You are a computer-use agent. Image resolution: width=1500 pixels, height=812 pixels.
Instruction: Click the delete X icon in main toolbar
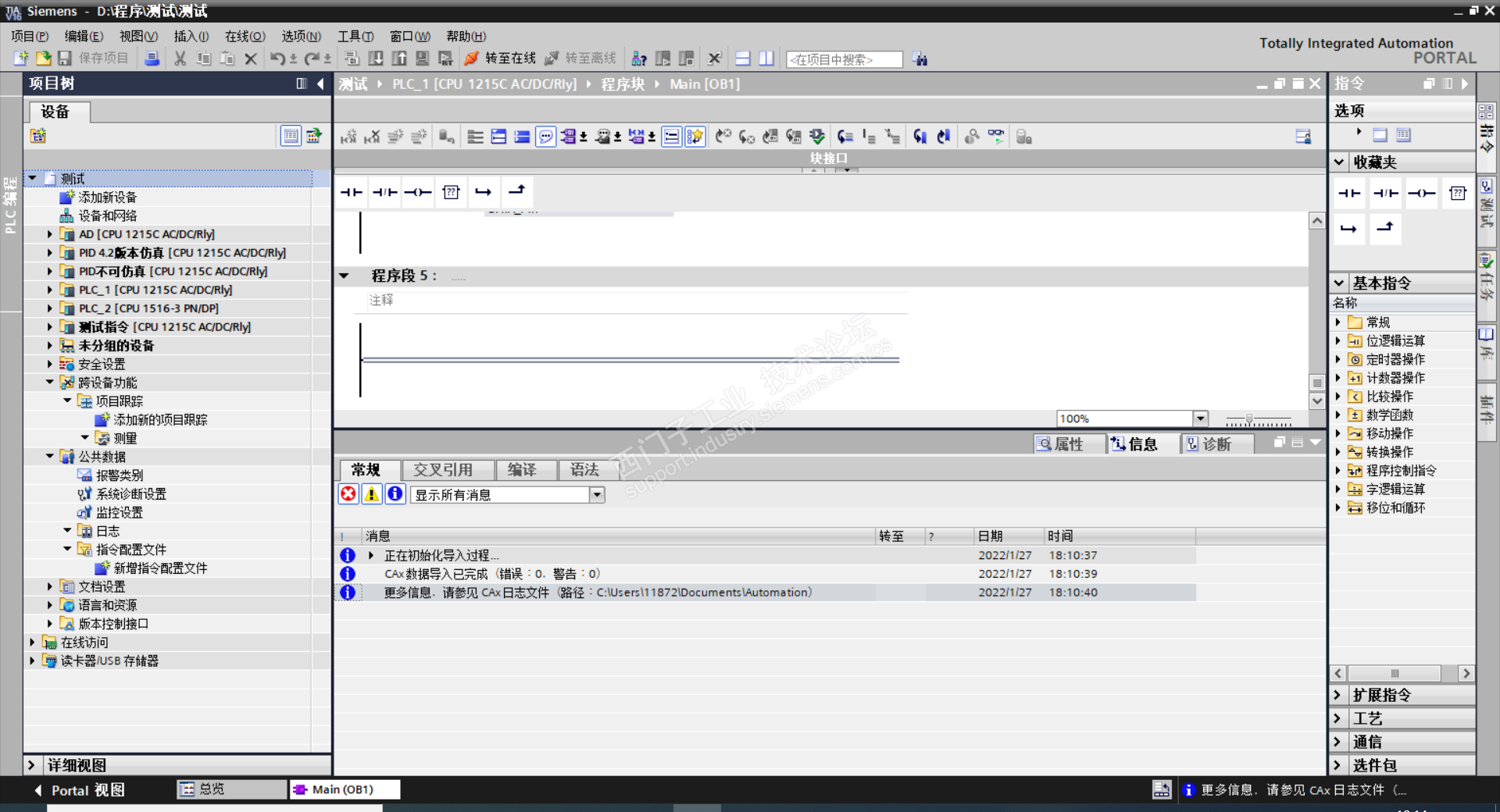click(251, 59)
